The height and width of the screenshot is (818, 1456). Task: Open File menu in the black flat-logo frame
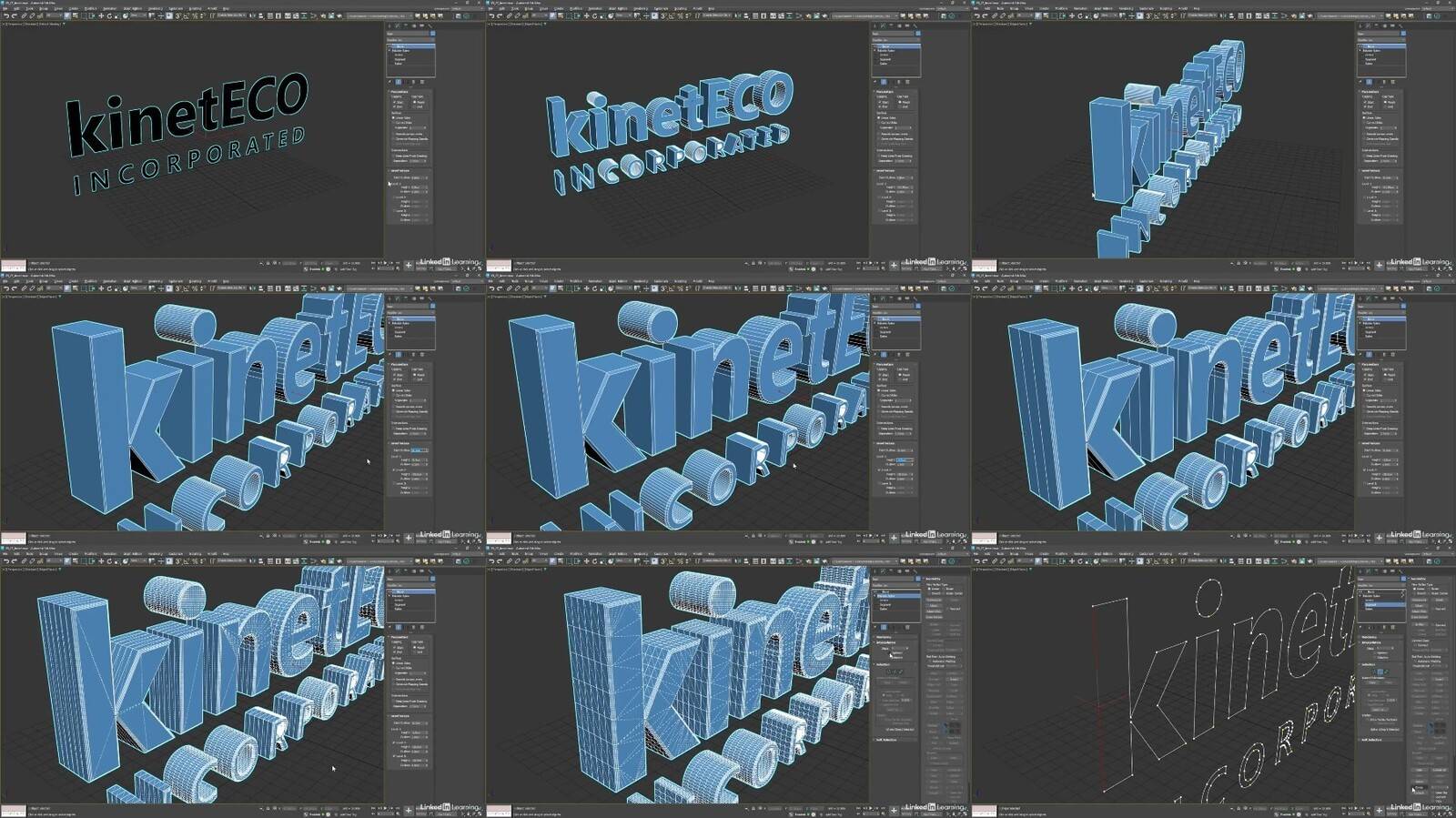click(x=5, y=8)
